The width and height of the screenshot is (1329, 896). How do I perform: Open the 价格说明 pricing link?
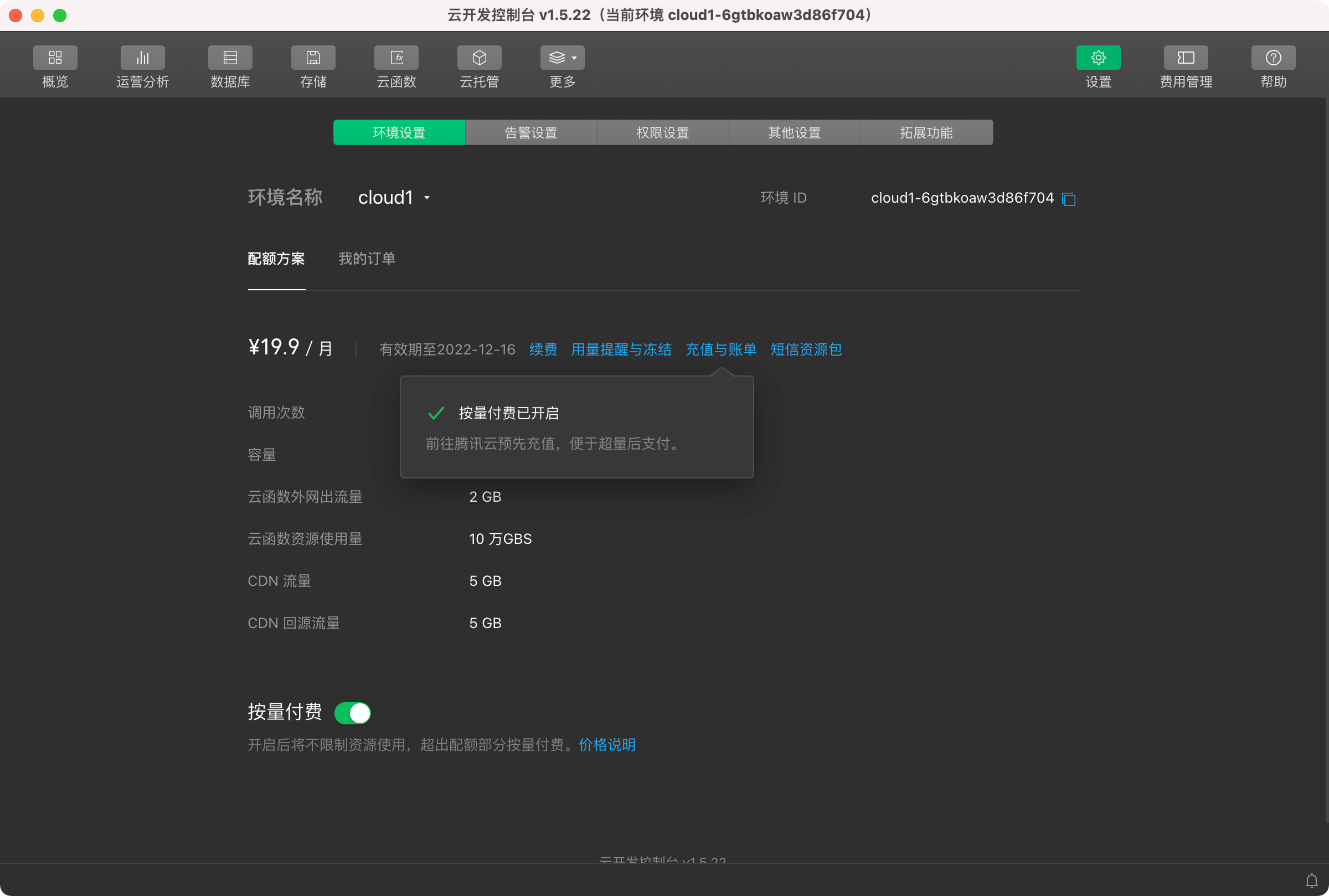tap(607, 745)
